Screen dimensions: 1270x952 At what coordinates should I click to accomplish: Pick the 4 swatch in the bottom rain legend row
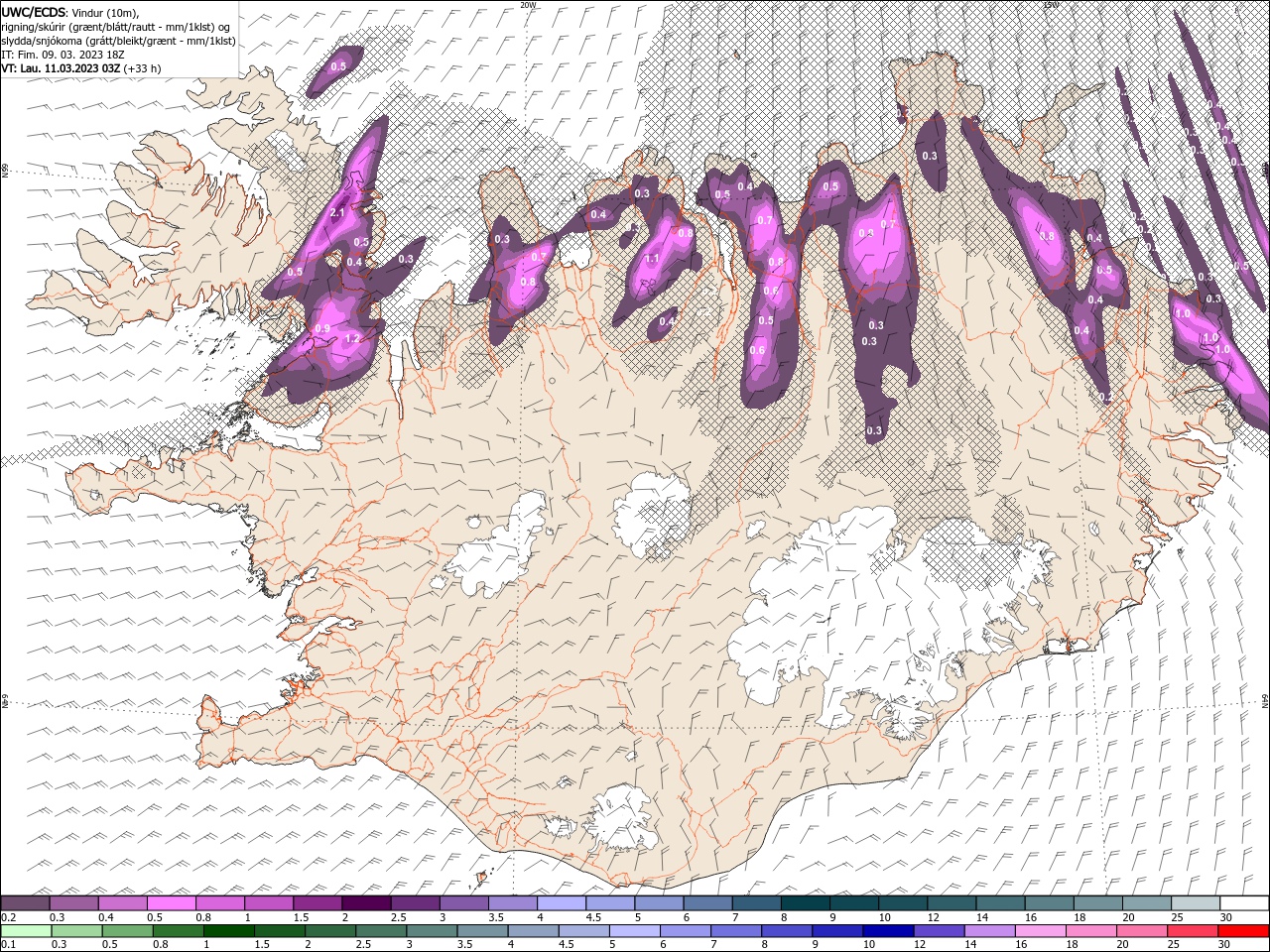(x=533, y=931)
